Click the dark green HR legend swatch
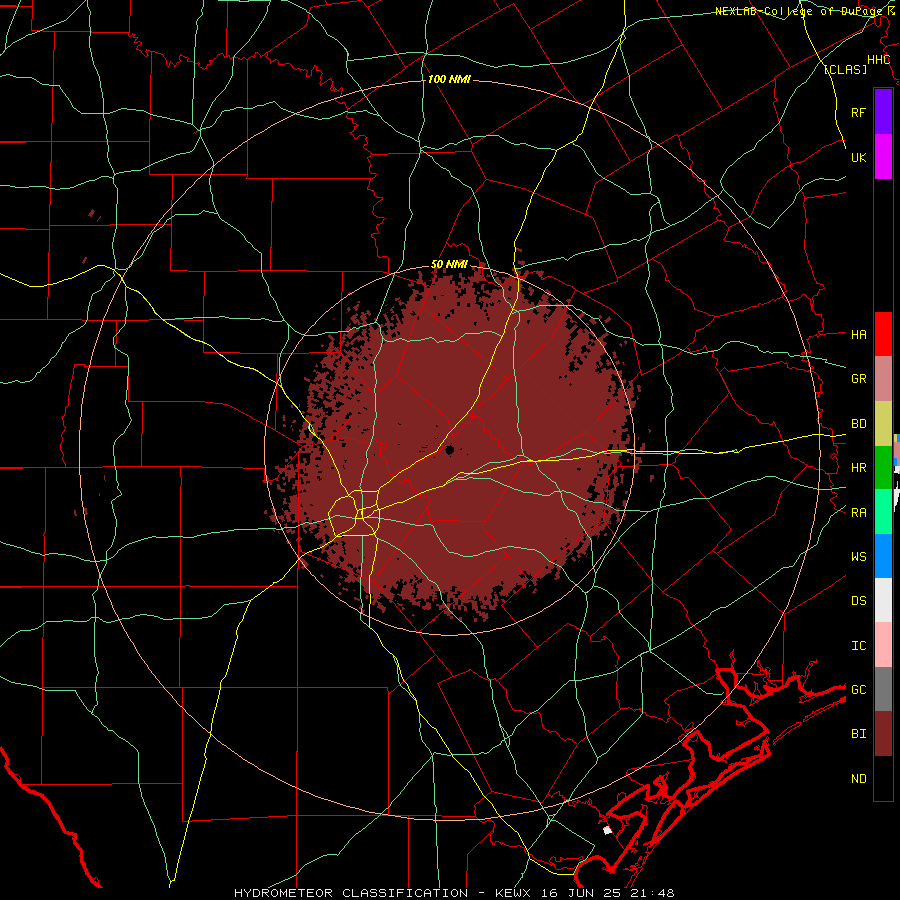The width and height of the screenshot is (900, 900). tap(883, 468)
